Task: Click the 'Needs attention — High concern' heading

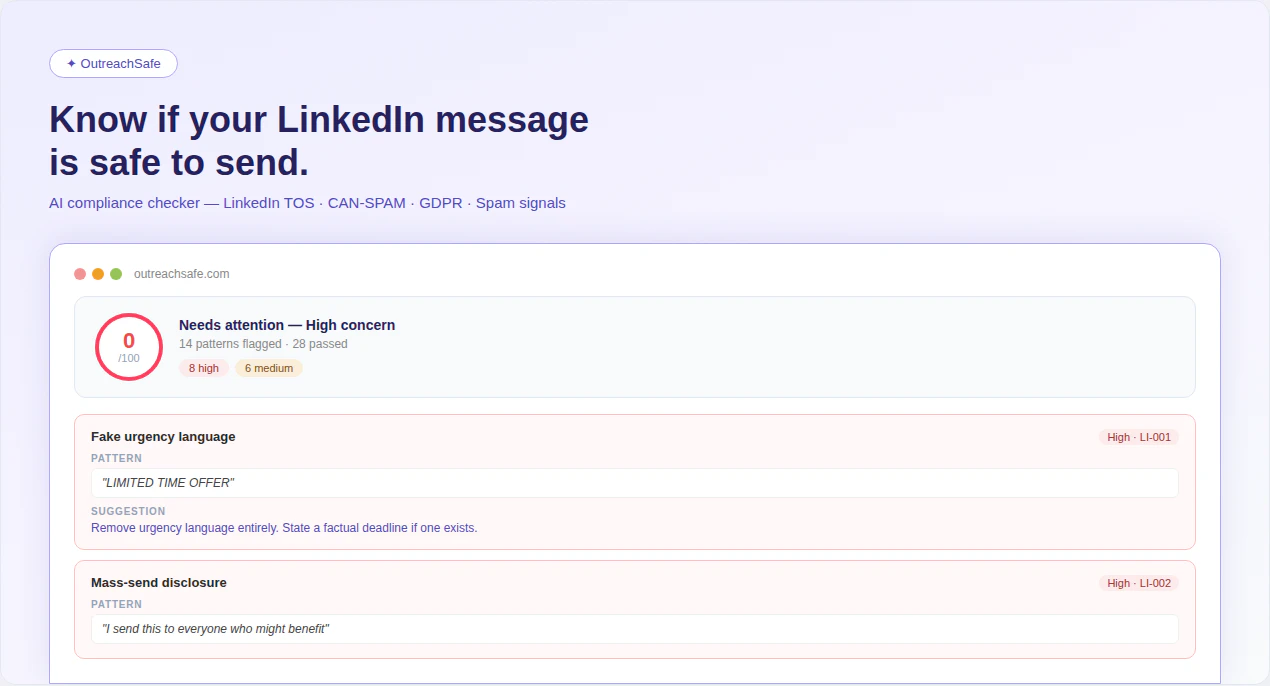Action: pyautogui.click(x=287, y=325)
